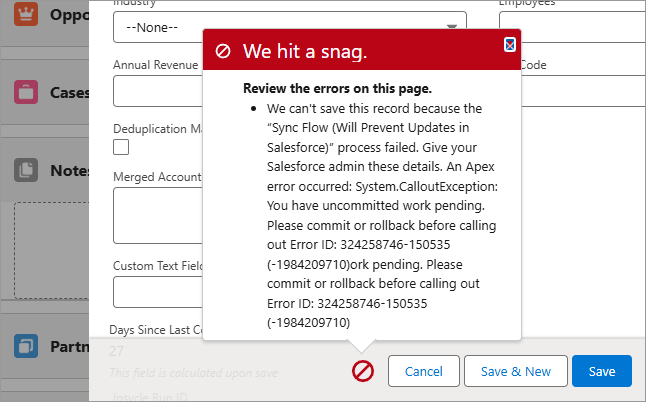Click the Employees input field

572,27
